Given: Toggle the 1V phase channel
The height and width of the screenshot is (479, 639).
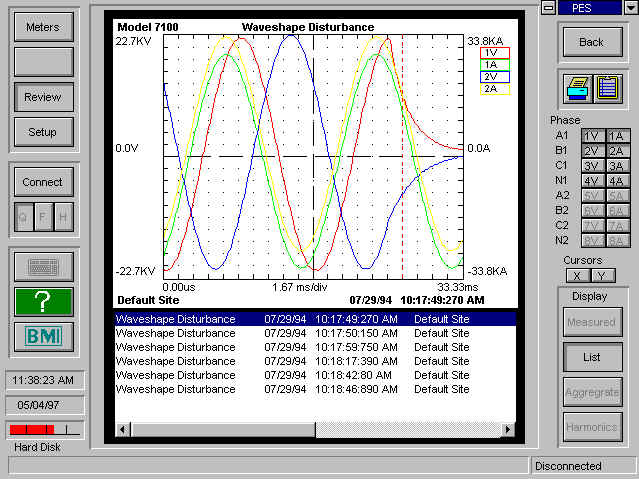Looking at the screenshot, I should click(592, 136).
